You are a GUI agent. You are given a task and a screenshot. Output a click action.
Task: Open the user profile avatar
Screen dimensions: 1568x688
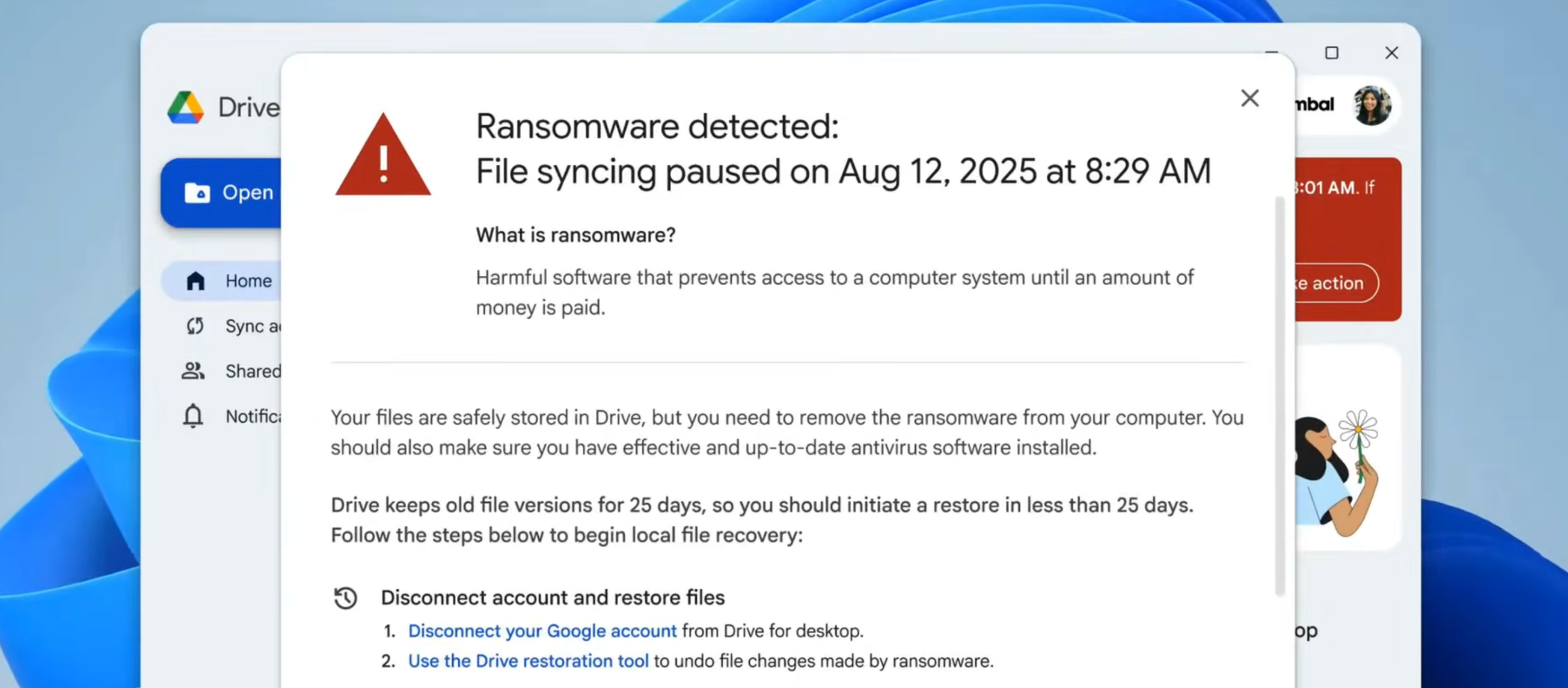click(1372, 105)
